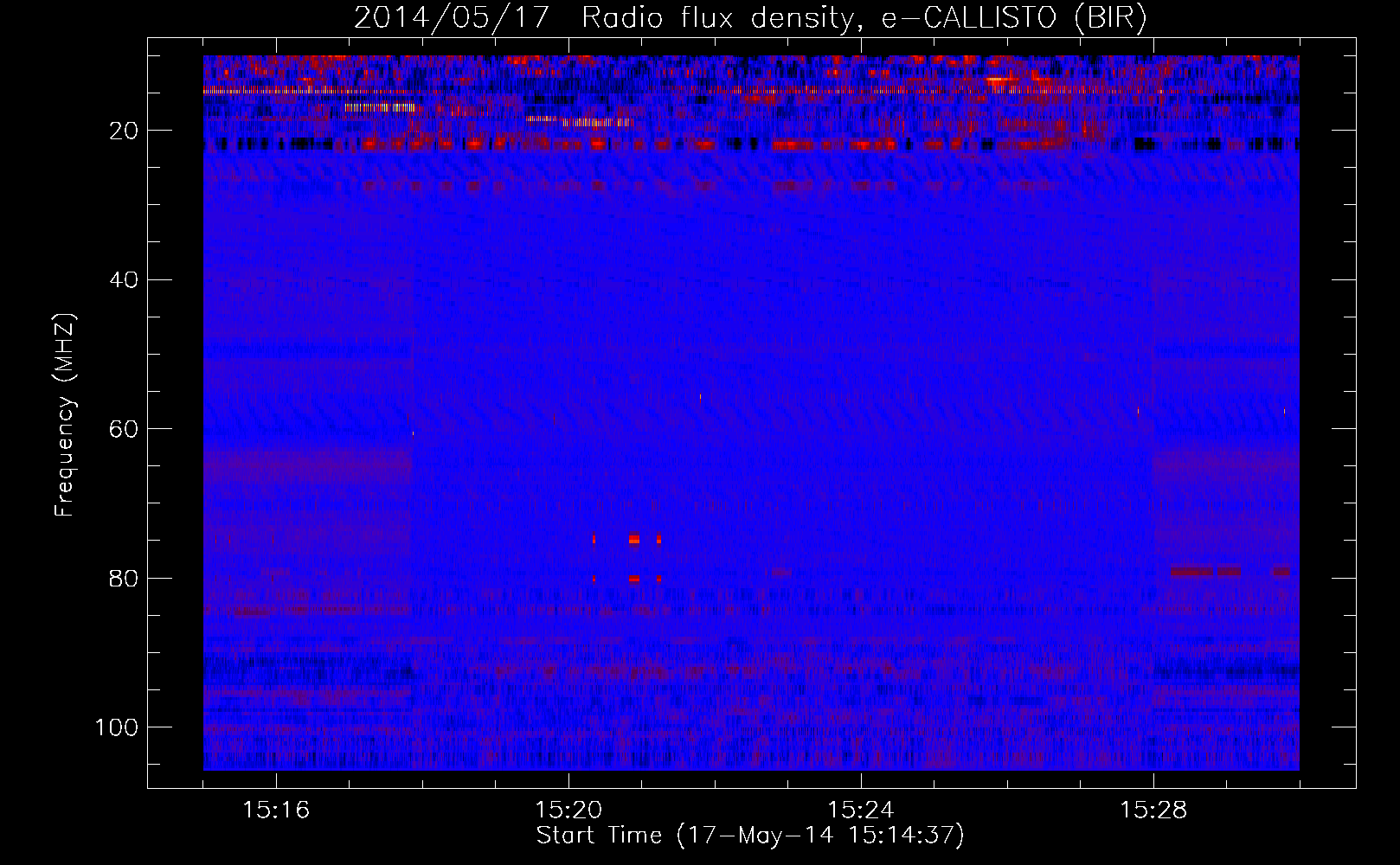This screenshot has height=865, width=1400.
Task: Click the 'Start Time (17-May-14 15:14:37)' label
Action: coord(750,836)
